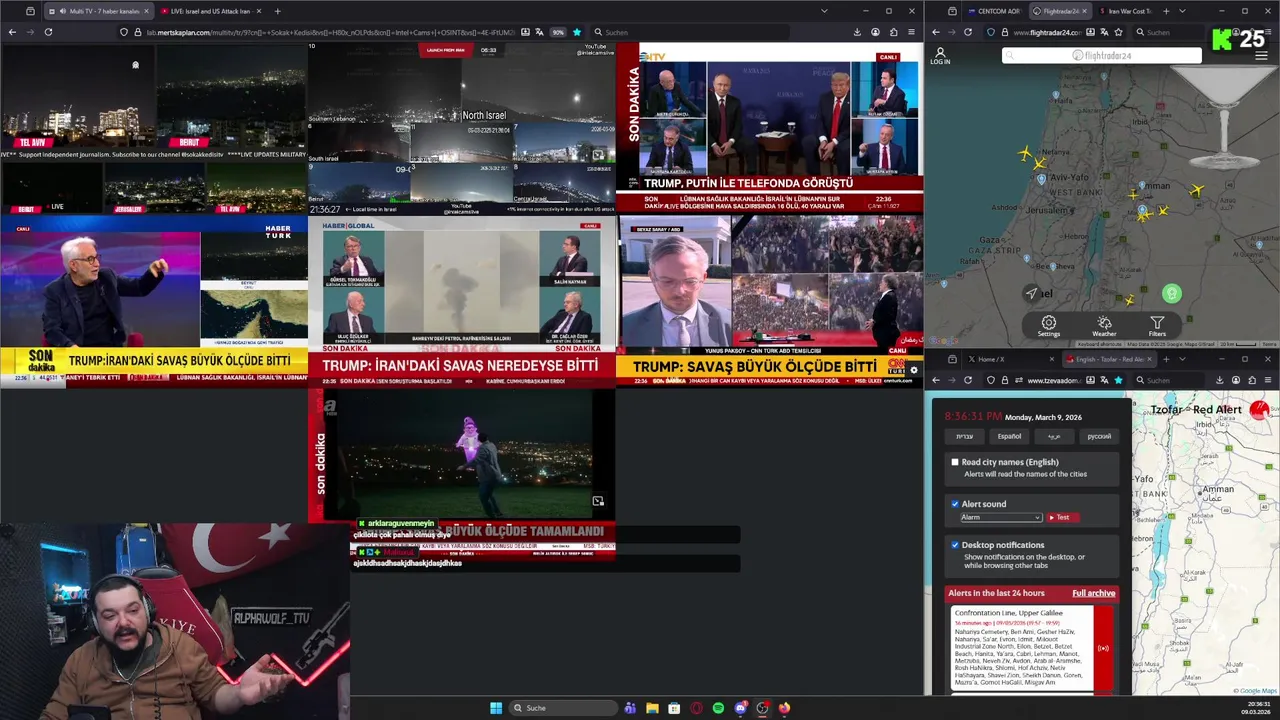Open Multi TV browser application menu
Screen dimensions: 1280x720
pos(911,32)
